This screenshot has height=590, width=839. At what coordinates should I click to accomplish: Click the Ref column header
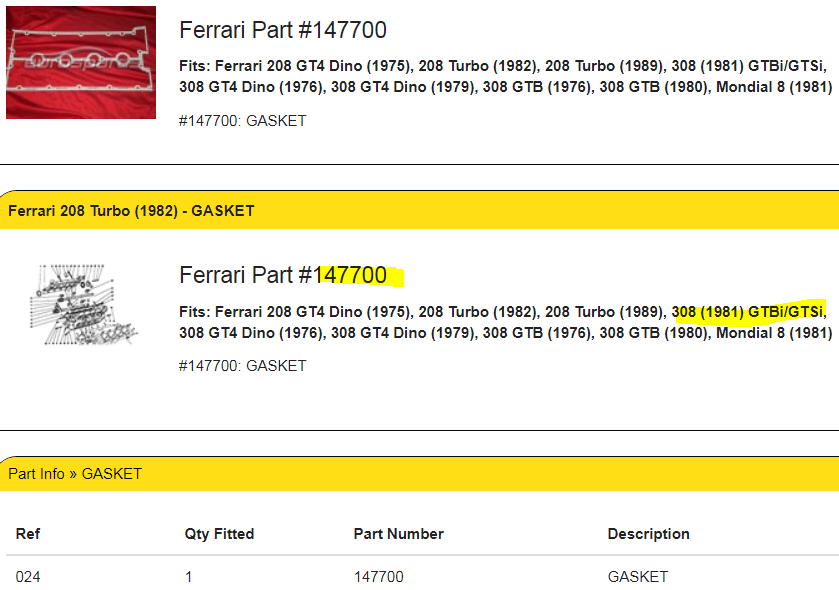28,534
